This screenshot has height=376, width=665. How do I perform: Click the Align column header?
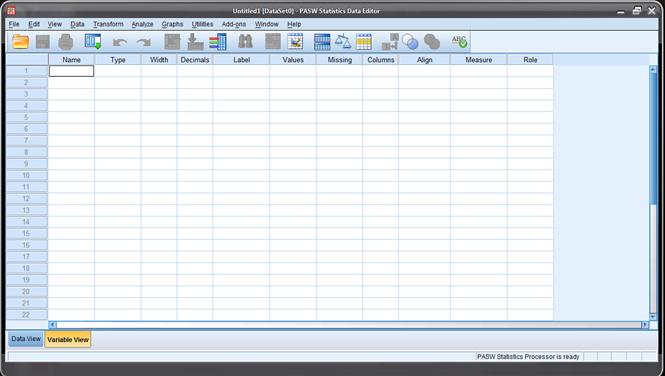point(425,60)
